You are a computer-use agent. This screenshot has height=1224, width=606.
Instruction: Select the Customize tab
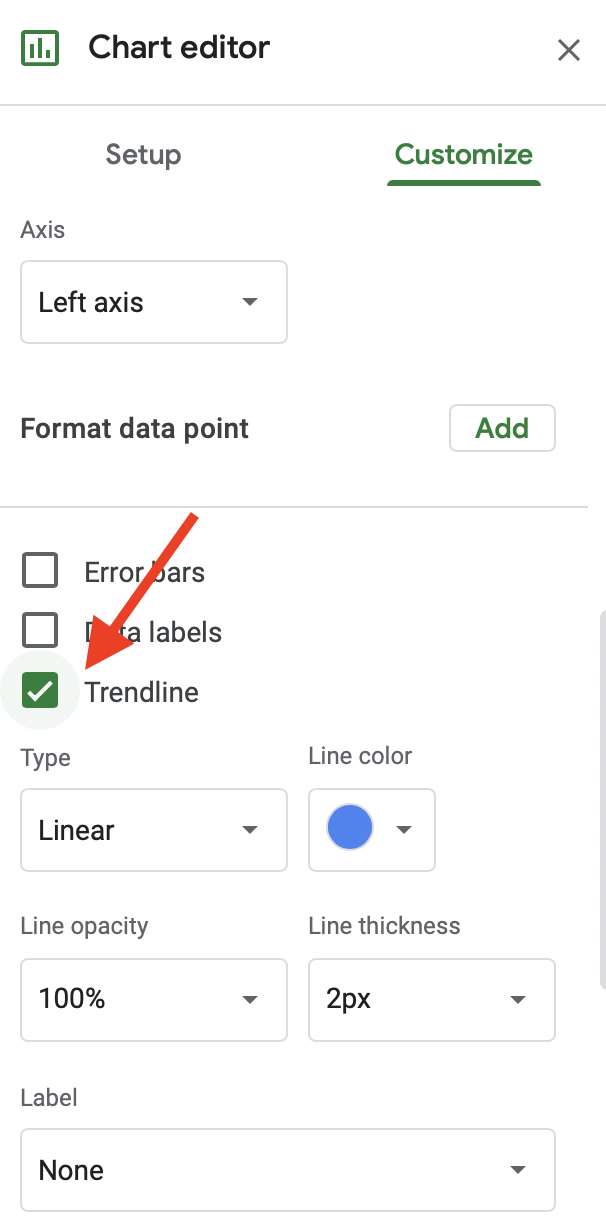[463, 155]
